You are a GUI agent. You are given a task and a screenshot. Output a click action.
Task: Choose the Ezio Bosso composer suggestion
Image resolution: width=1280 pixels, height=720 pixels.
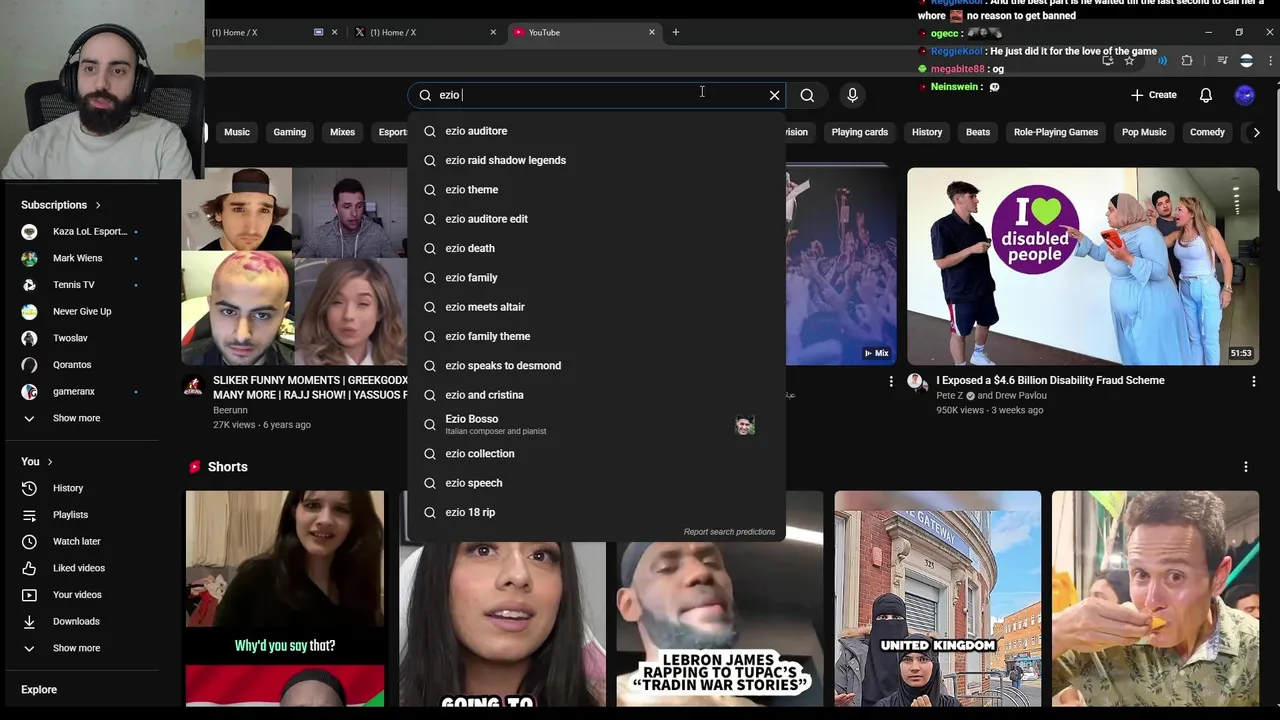(x=596, y=424)
